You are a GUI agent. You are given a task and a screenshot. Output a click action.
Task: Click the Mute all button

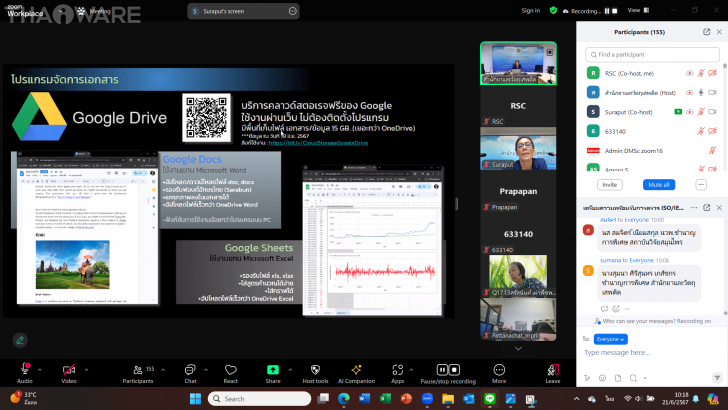[x=659, y=184]
